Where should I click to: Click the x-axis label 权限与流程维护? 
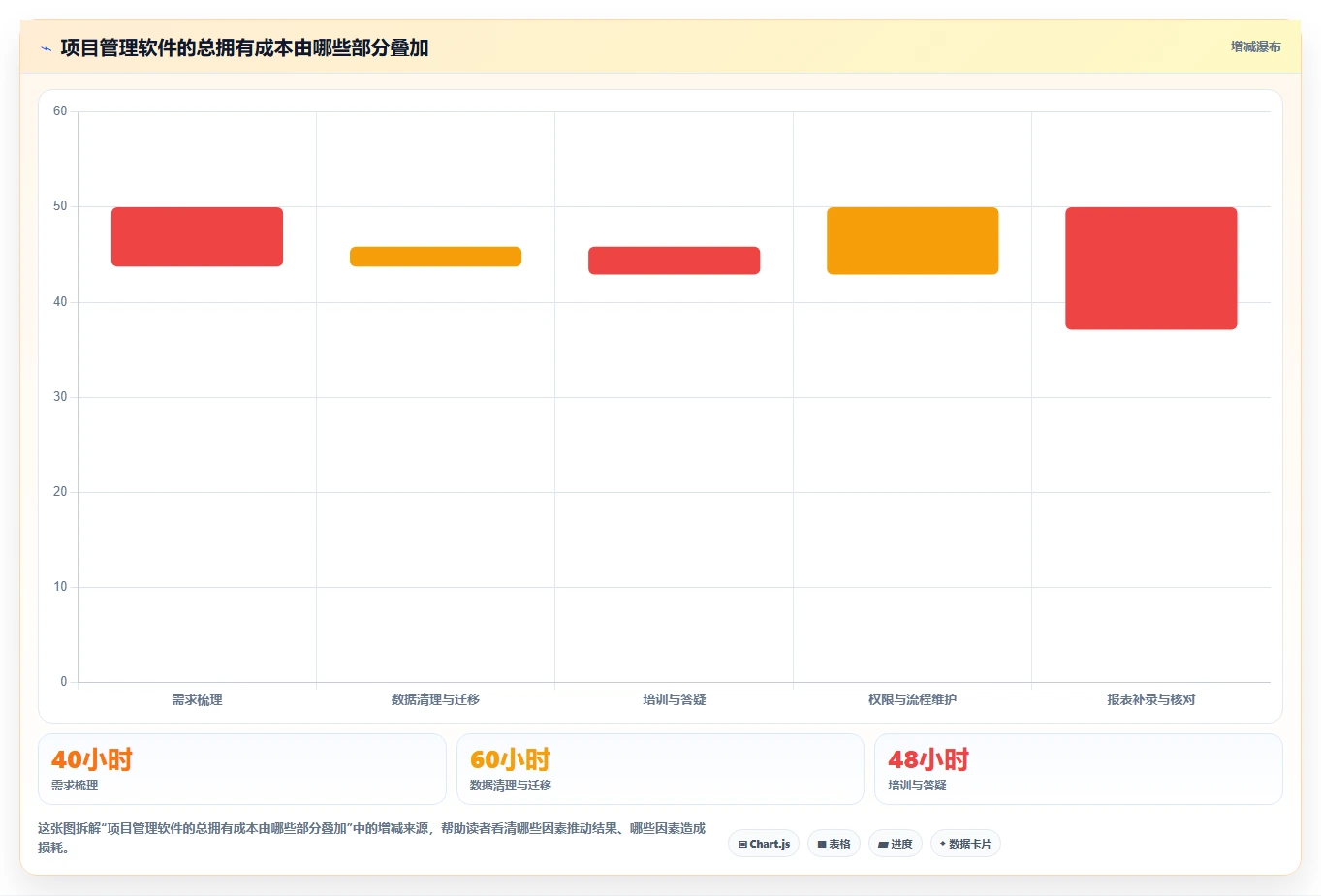coord(912,699)
